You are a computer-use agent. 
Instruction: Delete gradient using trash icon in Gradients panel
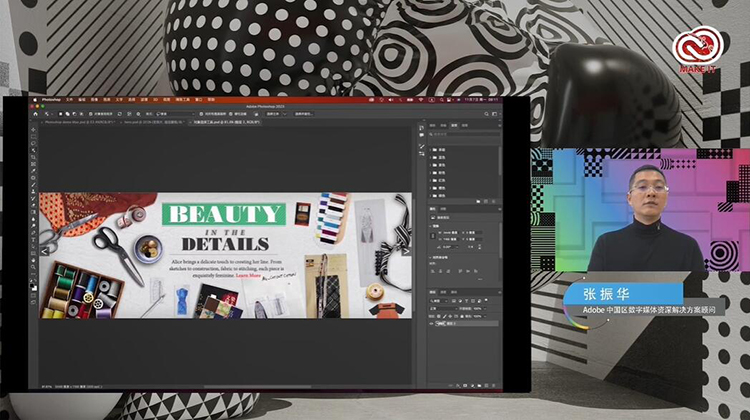494,201
